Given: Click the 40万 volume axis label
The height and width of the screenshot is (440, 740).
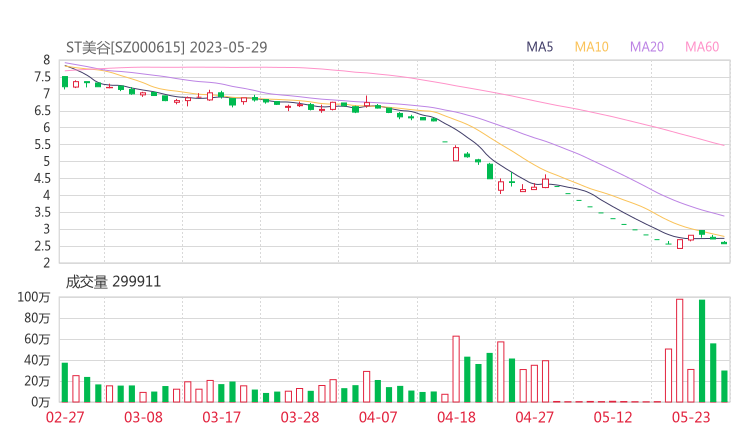Looking at the screenshot, I should [x=37, y=360].
